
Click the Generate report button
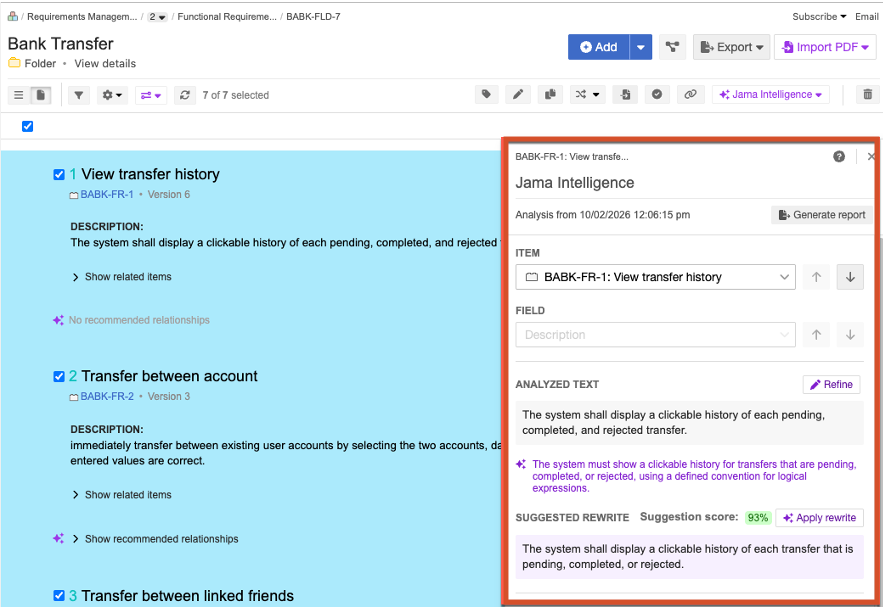point(822,215)
